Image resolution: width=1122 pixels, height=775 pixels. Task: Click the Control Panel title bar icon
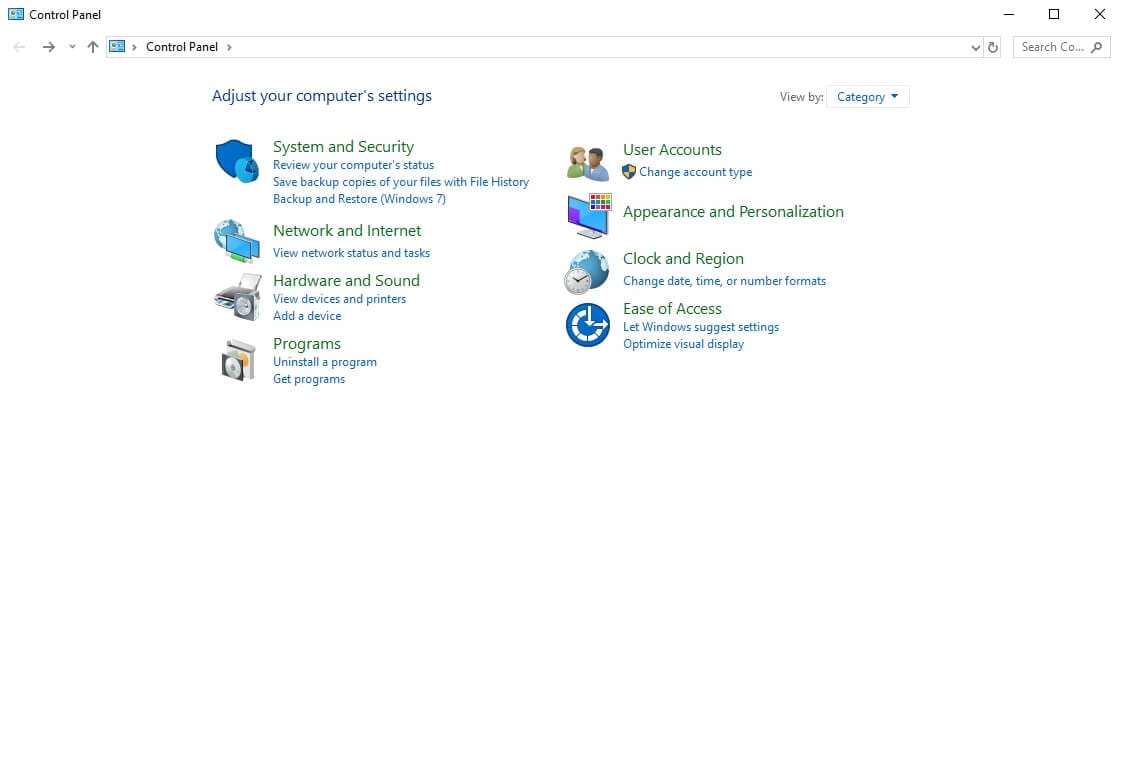[x=16, y=14]
